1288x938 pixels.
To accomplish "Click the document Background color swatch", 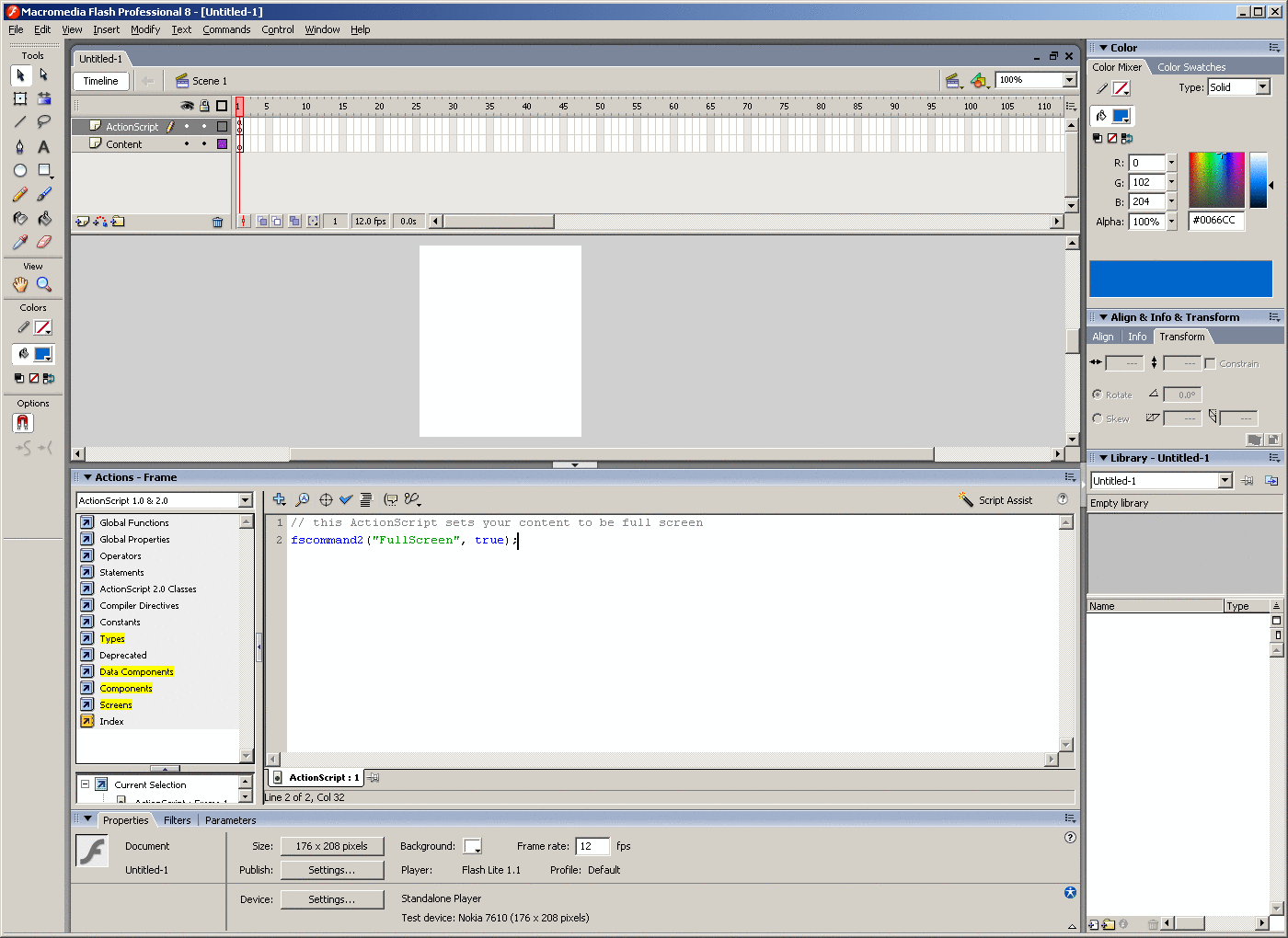I will tap(472, 846).
